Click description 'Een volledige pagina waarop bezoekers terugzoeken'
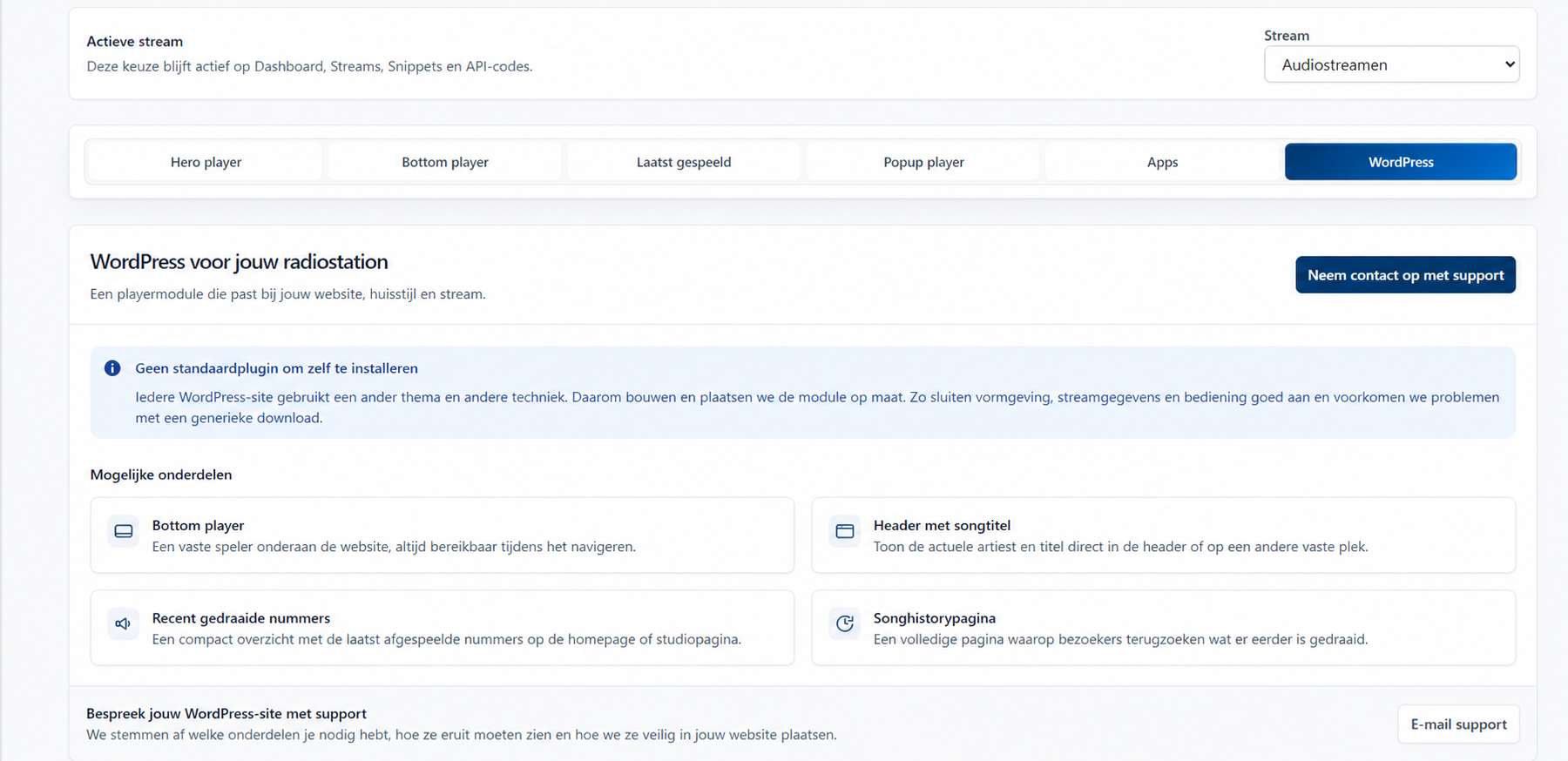The height and width of the screenshot is (761, 1568). tap(1120, 639)
